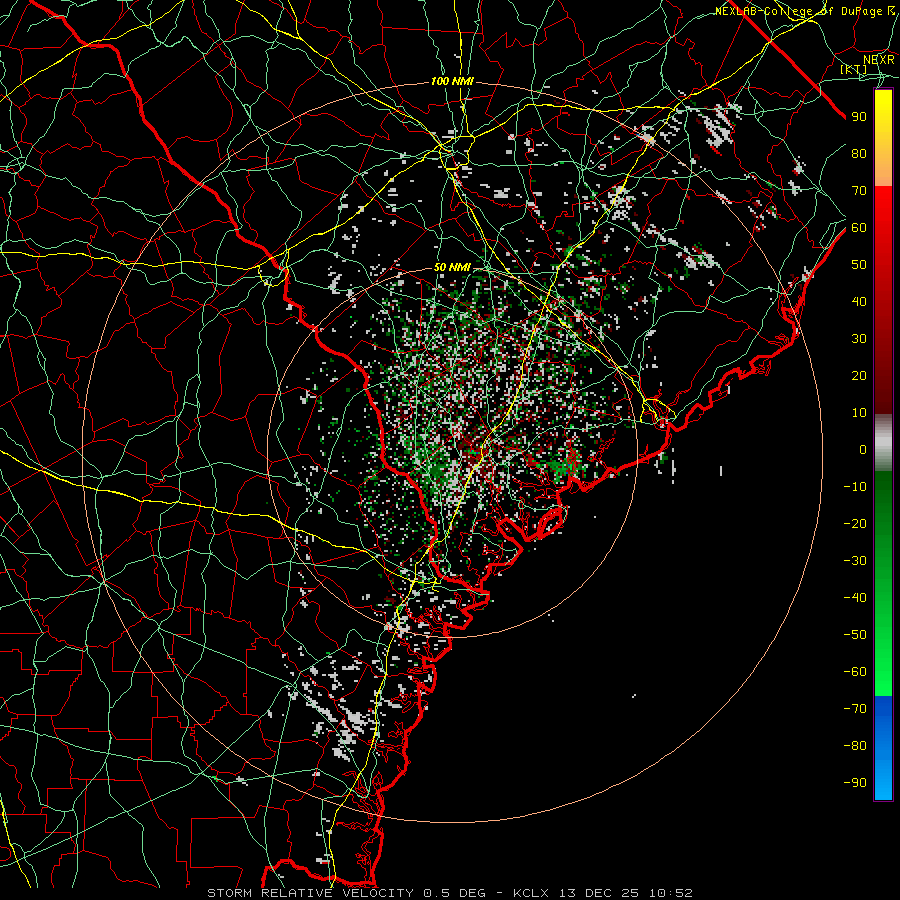This screenshot has height=900, width=900.
Task: Select the -70 value on velocity scale
Action: tap(855, 708)
